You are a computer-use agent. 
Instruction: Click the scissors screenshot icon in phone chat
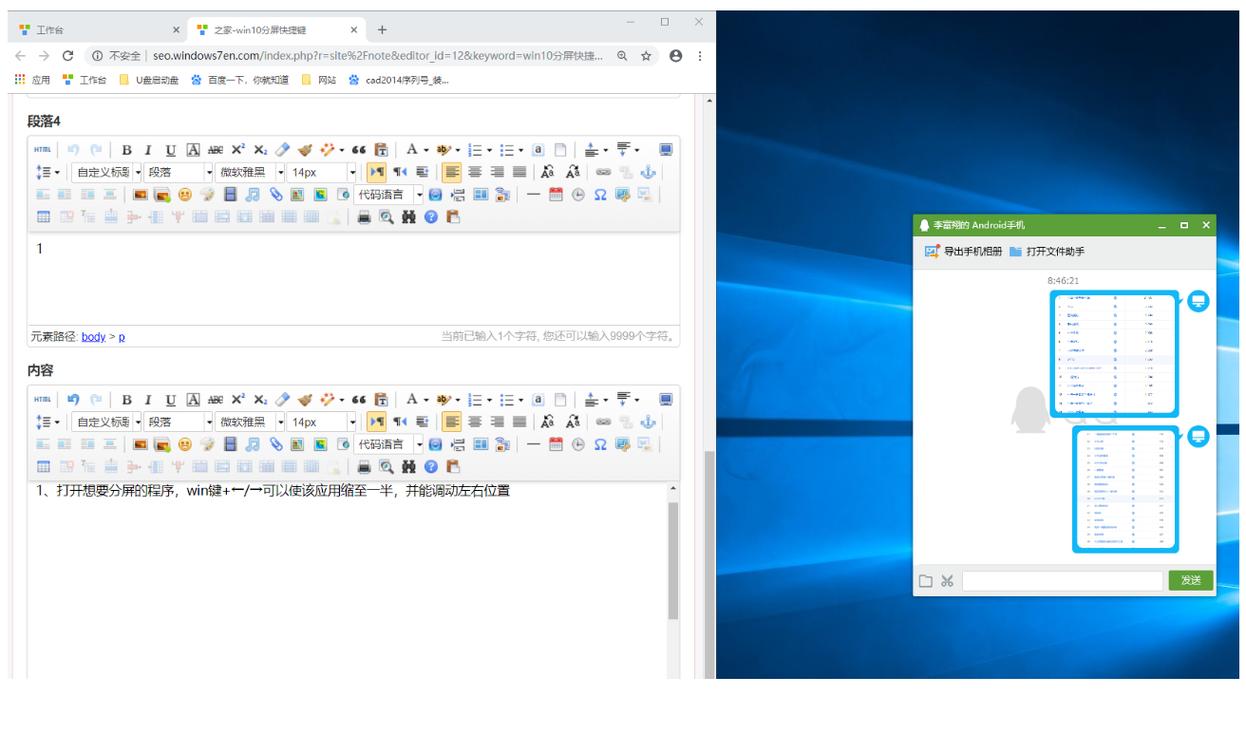click(947, 581)
